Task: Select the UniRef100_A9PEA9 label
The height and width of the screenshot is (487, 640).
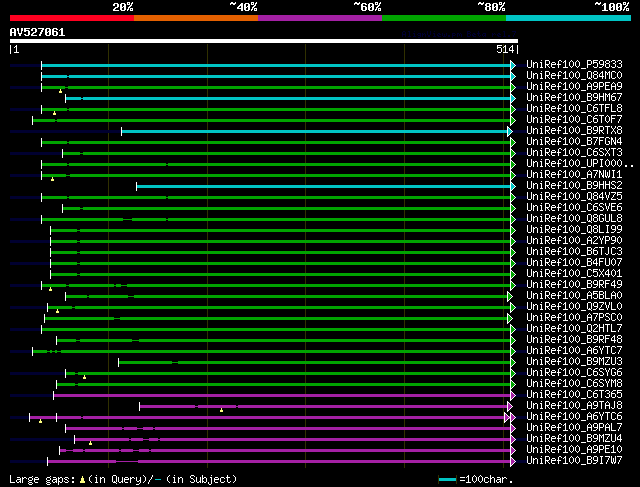Action: point(574,87)
